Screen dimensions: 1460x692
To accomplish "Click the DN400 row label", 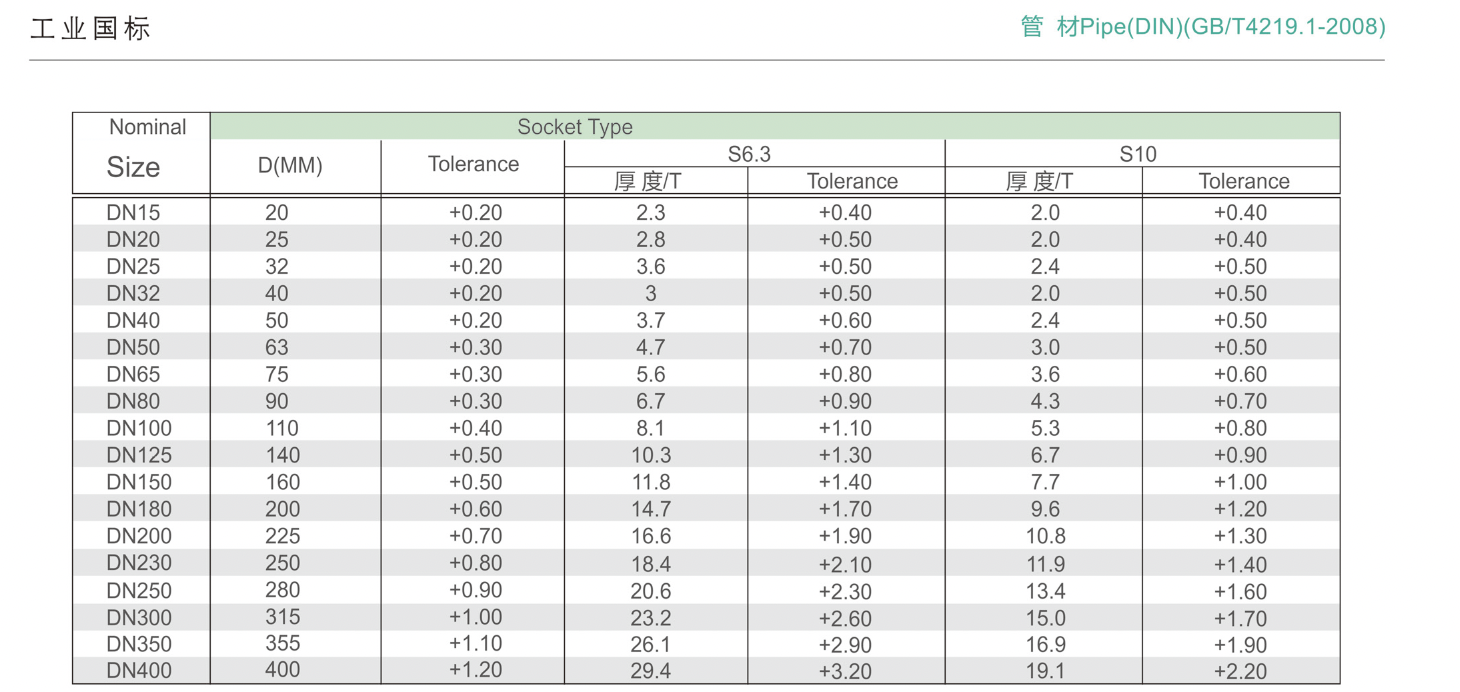I will coord(139,672).
